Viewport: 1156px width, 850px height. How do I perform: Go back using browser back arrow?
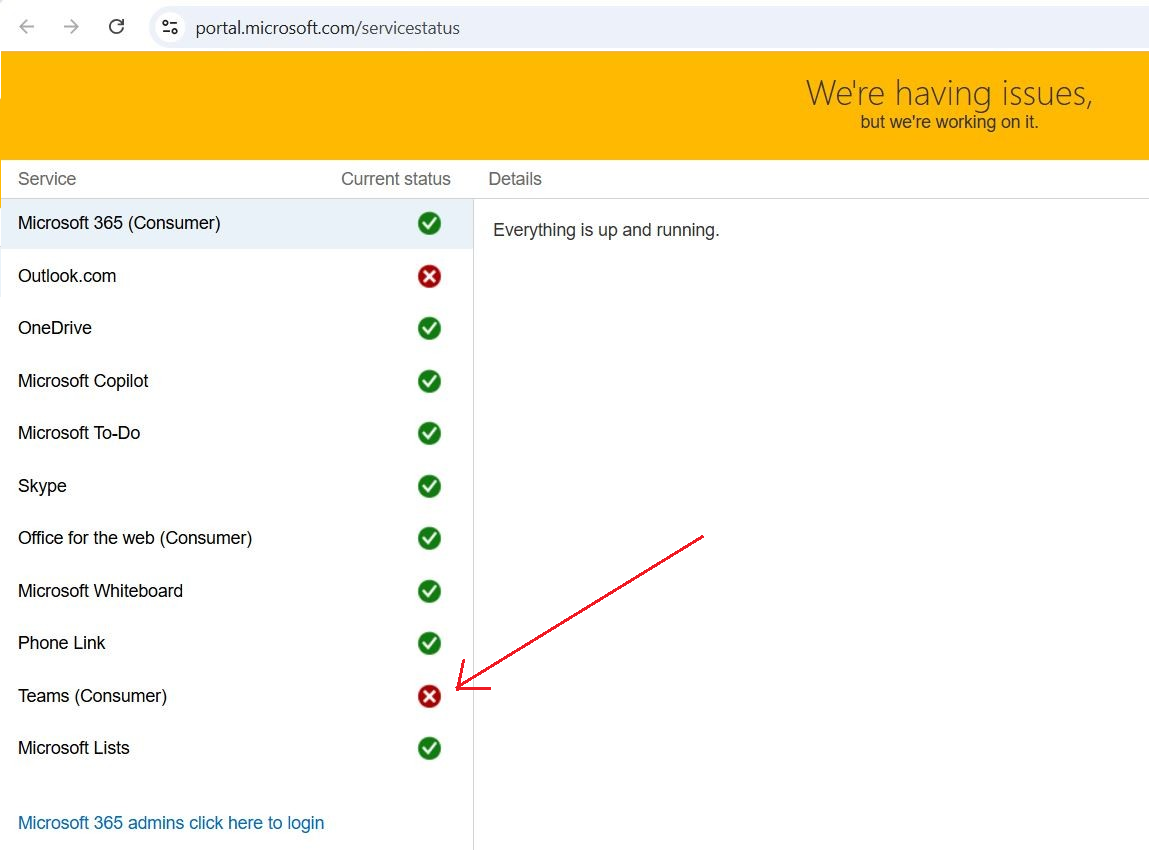pyautogui.click(x=27, y=27)
